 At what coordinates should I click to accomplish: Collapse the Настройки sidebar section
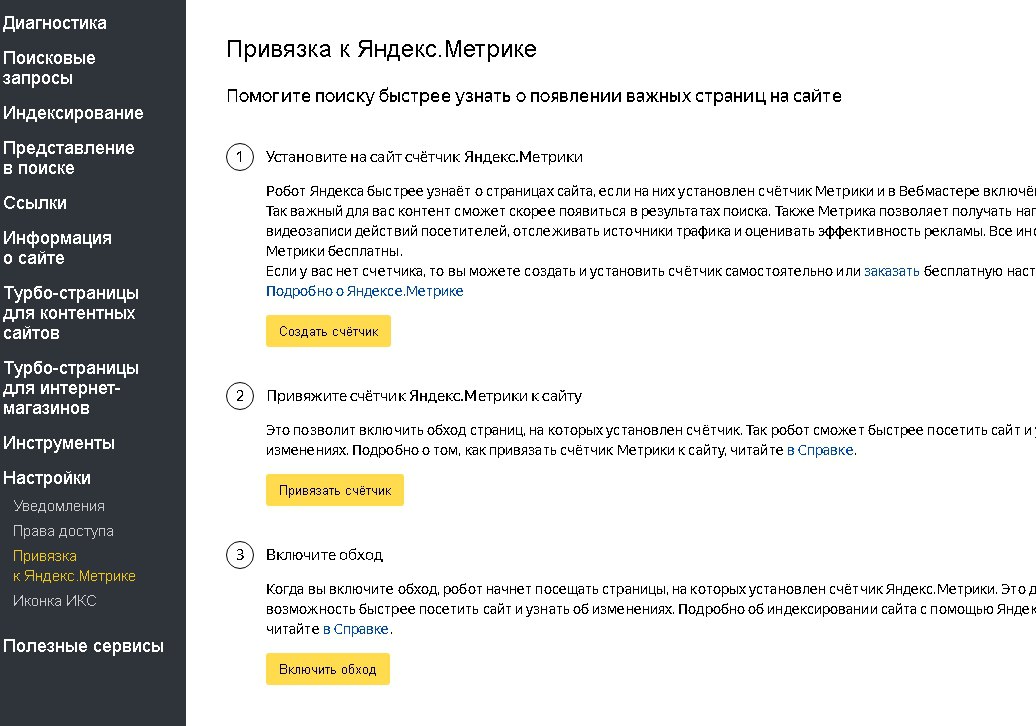coord(47,478)
